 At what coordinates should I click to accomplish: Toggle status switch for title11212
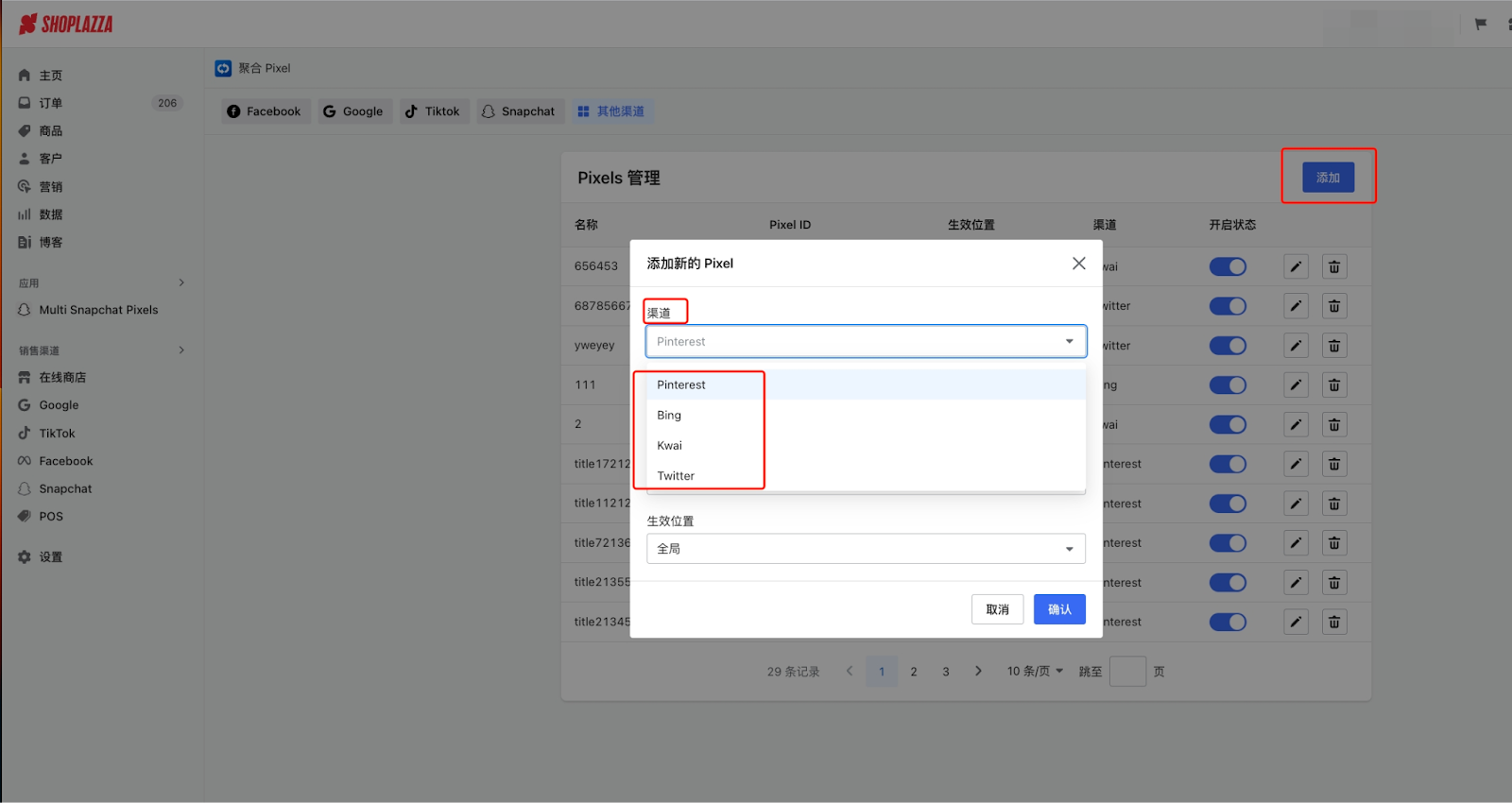point(1228,504)
